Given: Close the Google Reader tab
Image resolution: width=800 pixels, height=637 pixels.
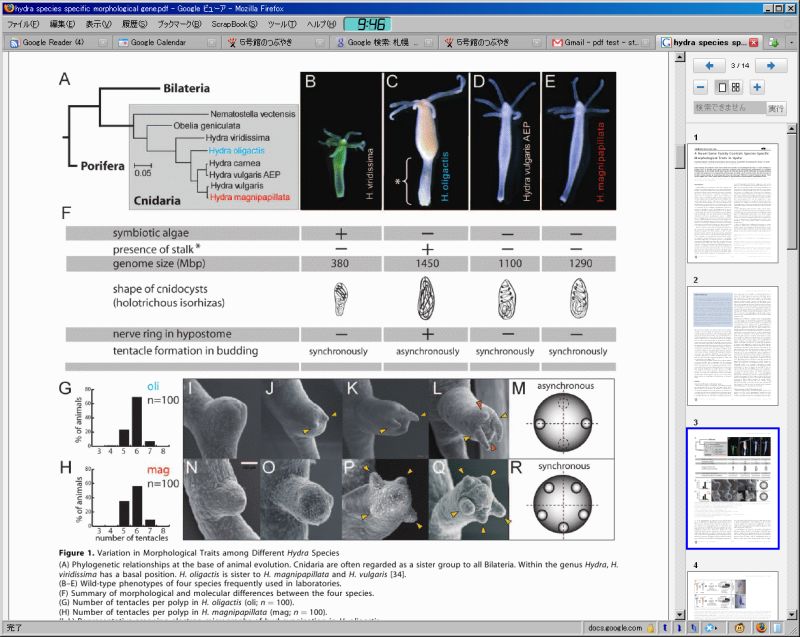Looking at the screenshot, I should click(x=103, y=43).
